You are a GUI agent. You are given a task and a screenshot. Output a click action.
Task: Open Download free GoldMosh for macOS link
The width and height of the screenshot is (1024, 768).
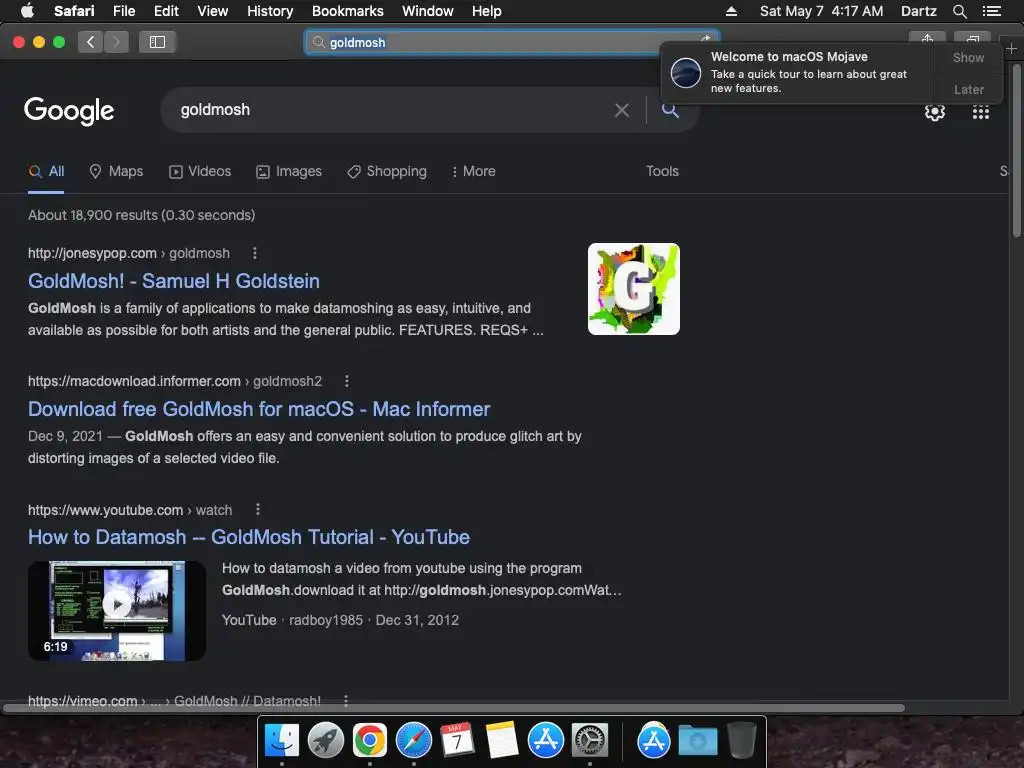coord(259,409)
